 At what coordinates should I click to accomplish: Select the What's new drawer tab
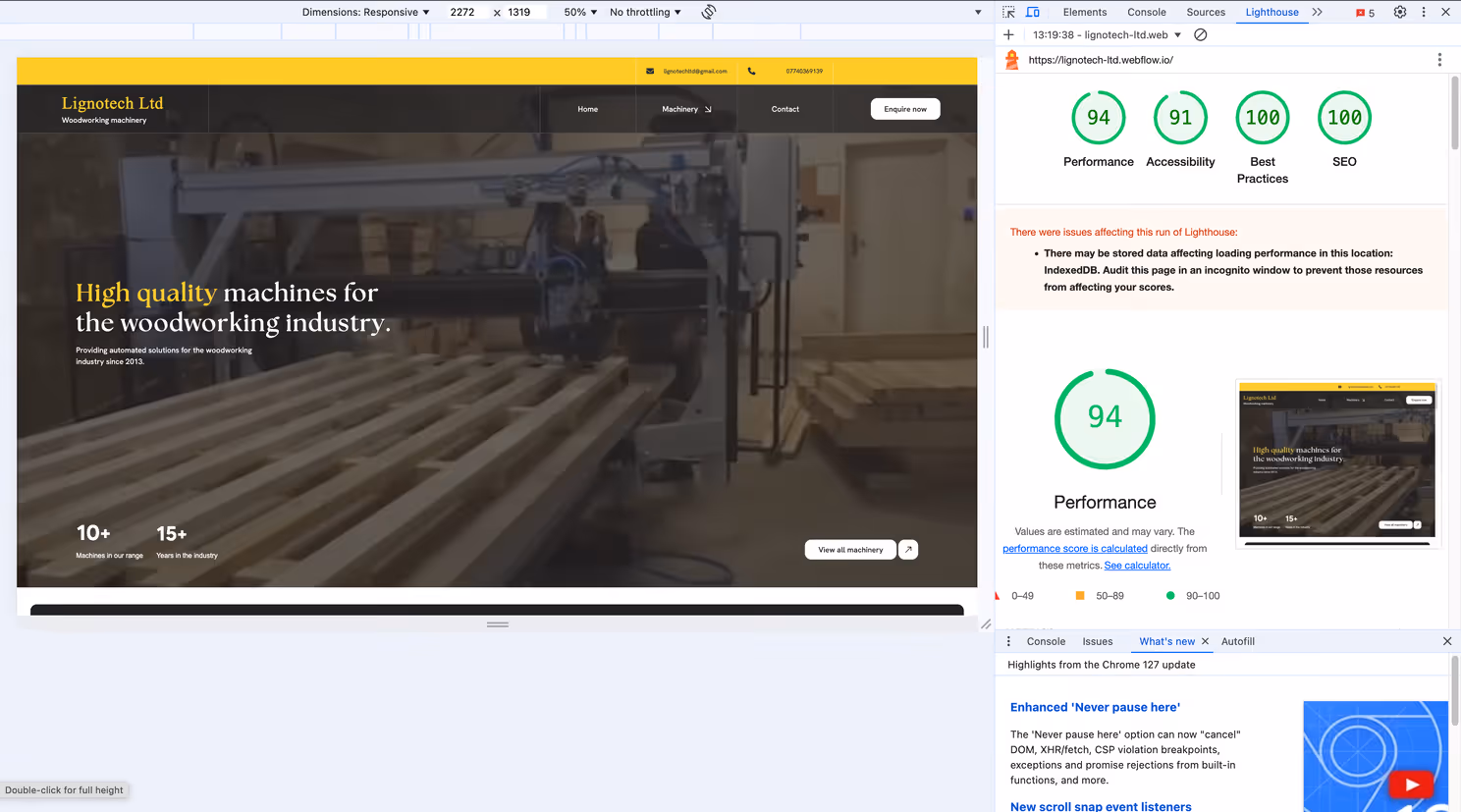tap(1166, 641)
